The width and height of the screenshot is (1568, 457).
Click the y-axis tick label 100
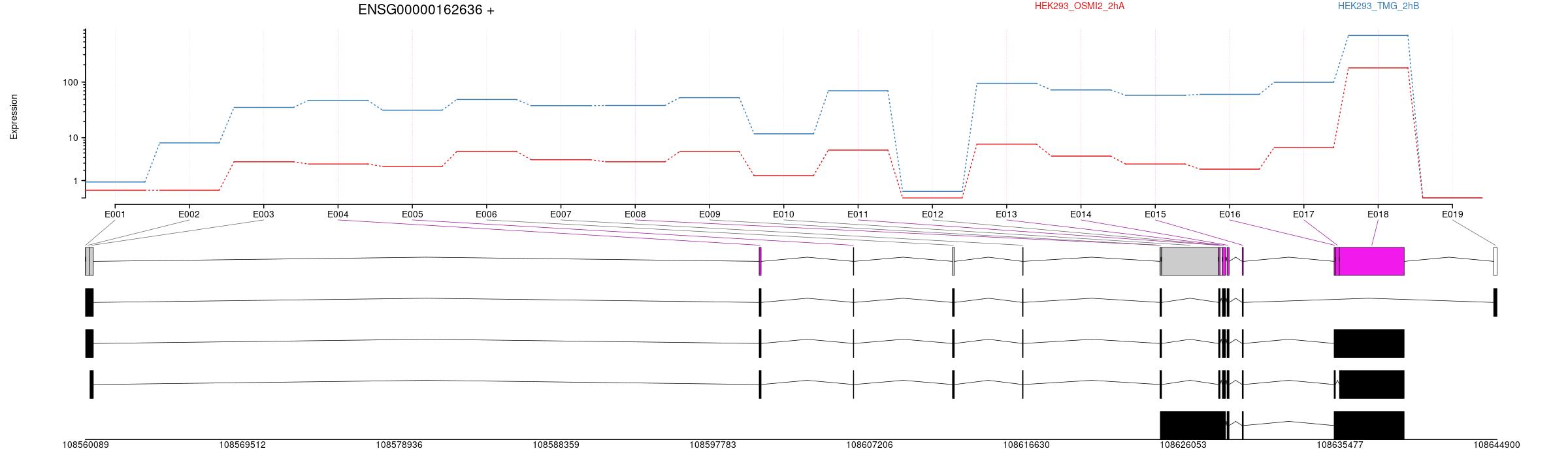click(x=71, y=82)
